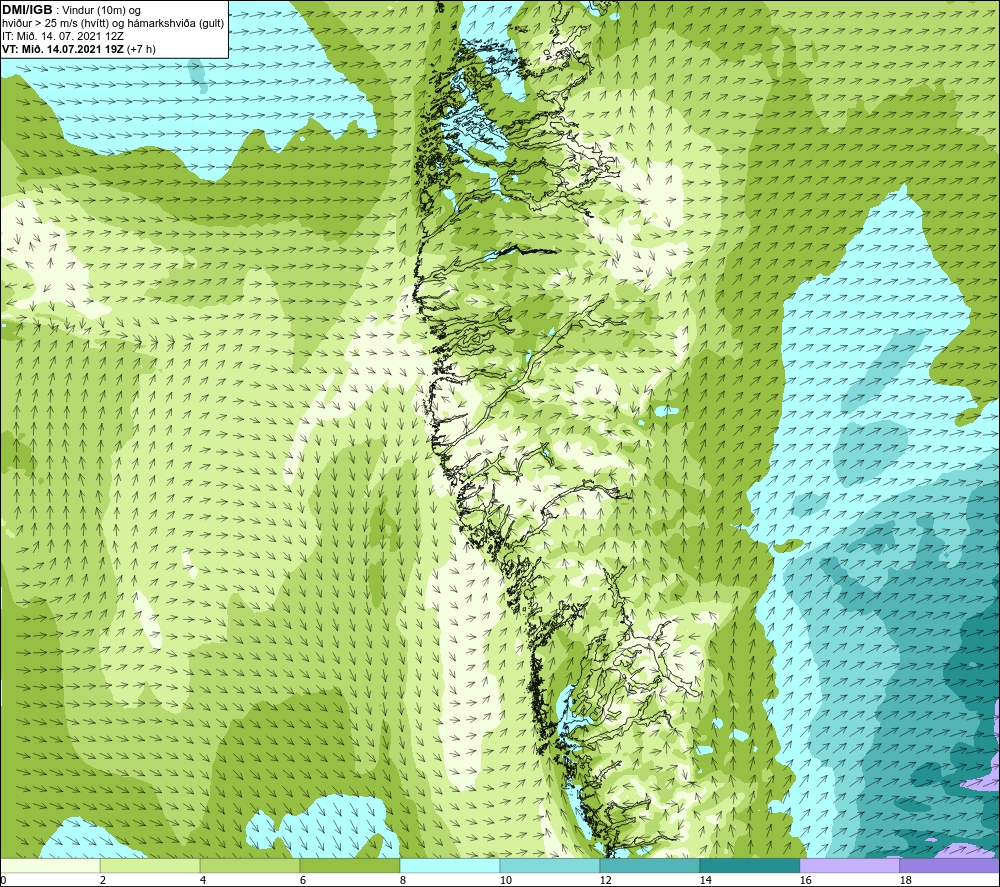Click the 6–8 m/s dark green legend swatch
Image resolution: width=1000 pixels, height=887 pixels.
[x=349, y=865]
